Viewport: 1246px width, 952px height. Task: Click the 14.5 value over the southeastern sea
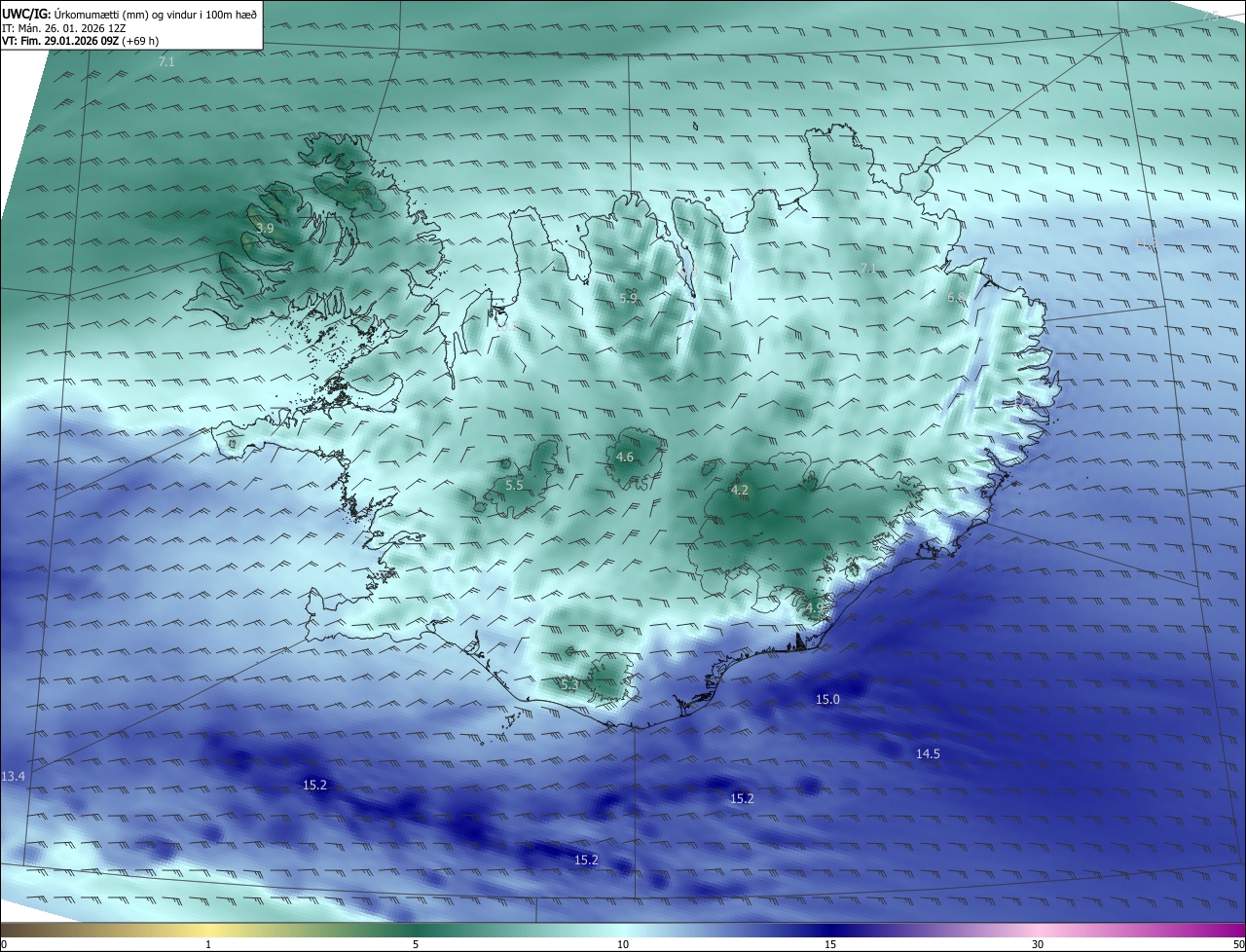pyautogui.click(x=928, y=754)
